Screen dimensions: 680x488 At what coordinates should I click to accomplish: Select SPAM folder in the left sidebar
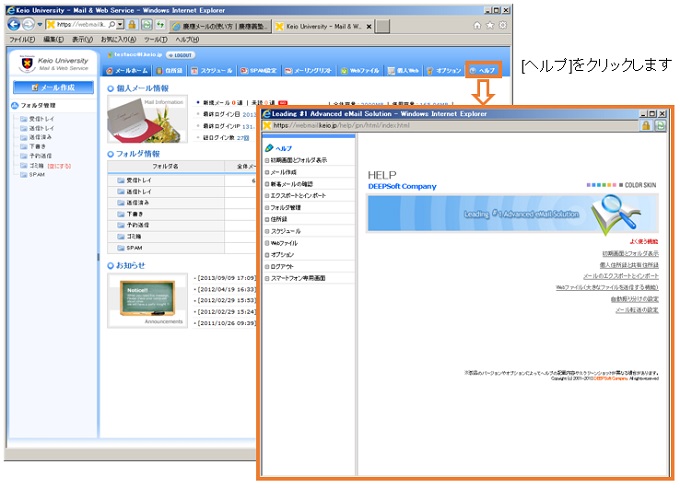point(38,173)
